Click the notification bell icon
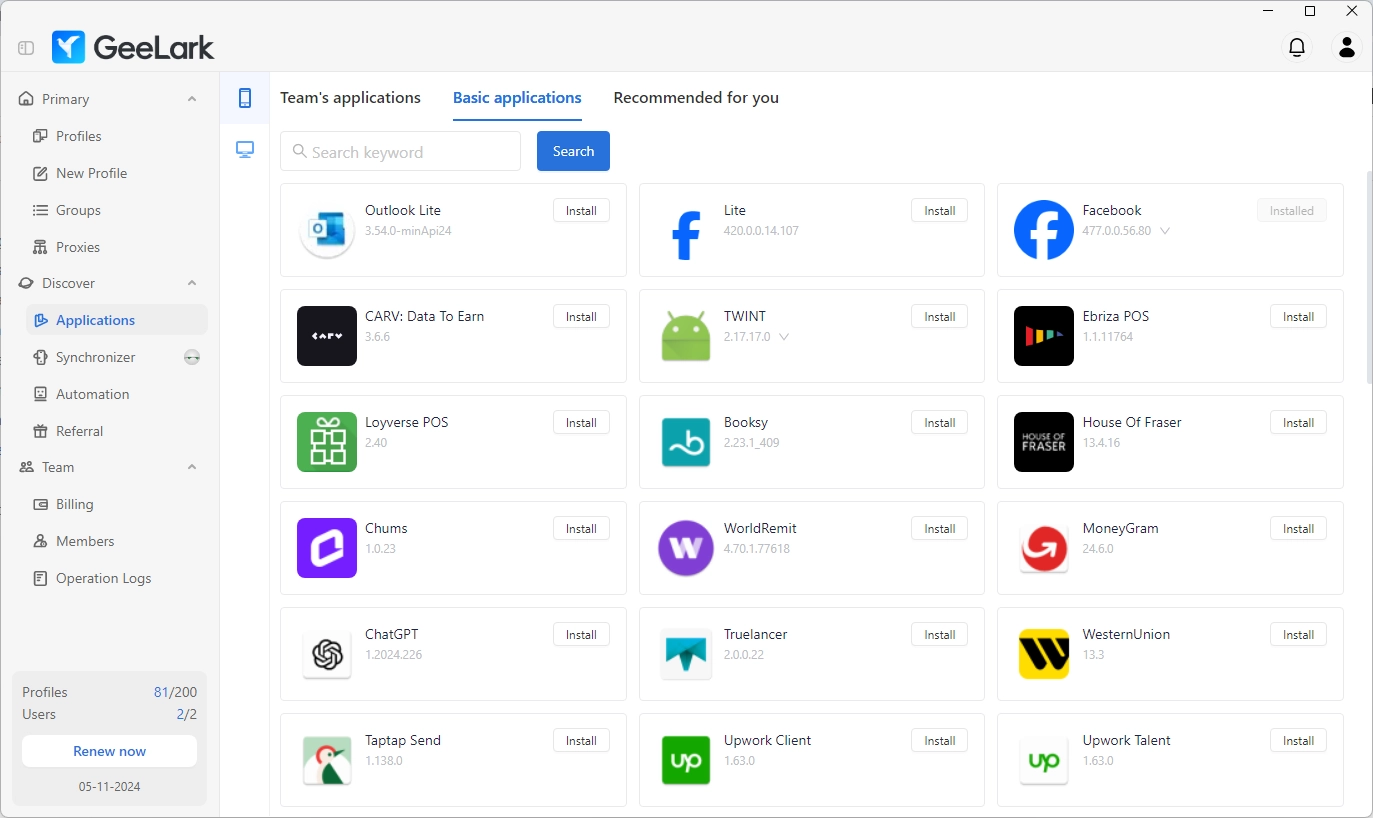The height and width of the screenshot is (818, 1373). click(1297, 47)
